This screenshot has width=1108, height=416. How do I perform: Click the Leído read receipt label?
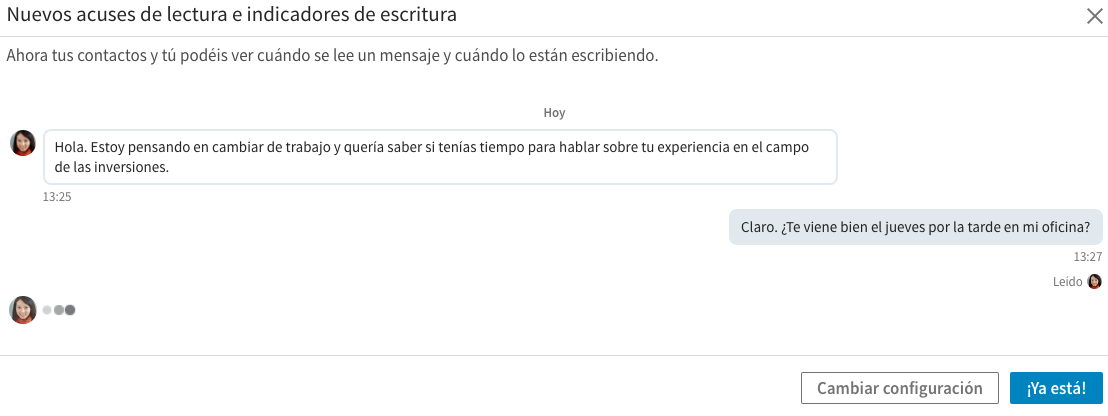click(x=1067, y=282)
